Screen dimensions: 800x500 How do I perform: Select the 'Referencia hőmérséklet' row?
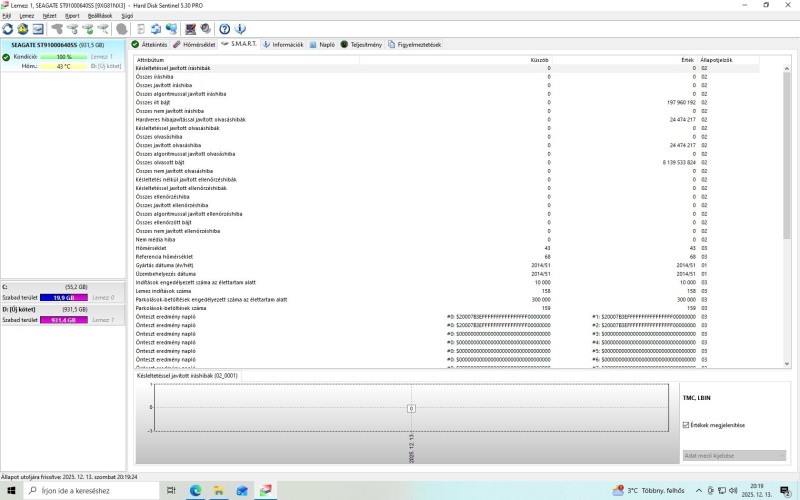pos(447,257)
